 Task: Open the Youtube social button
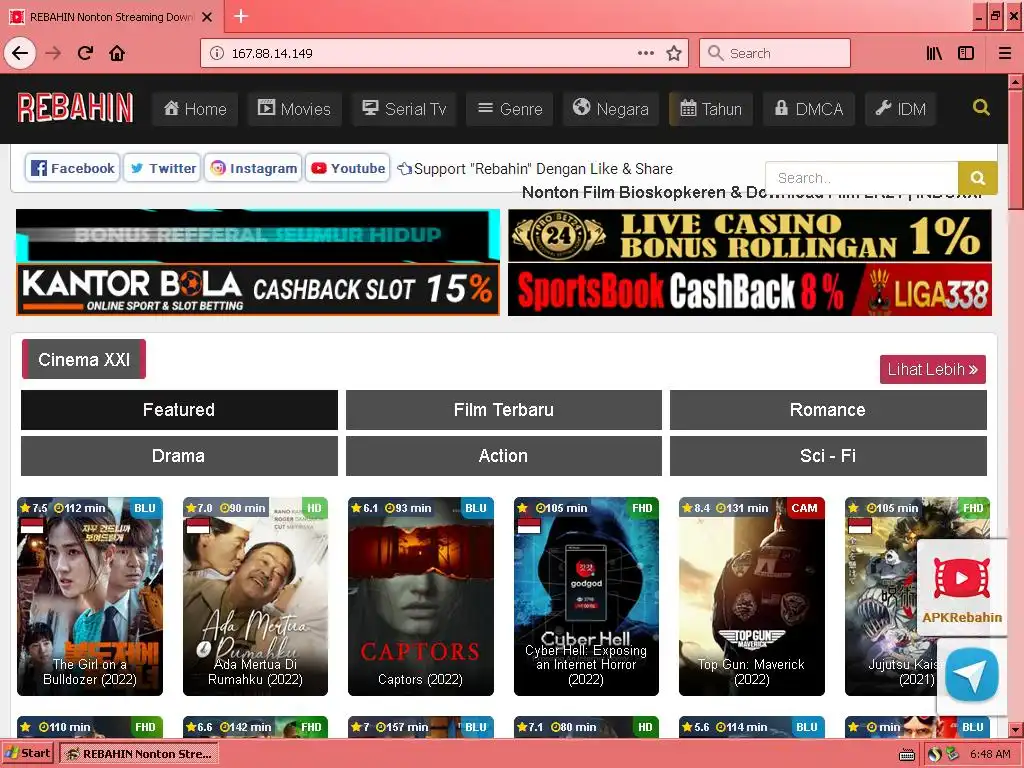[348, 168]
